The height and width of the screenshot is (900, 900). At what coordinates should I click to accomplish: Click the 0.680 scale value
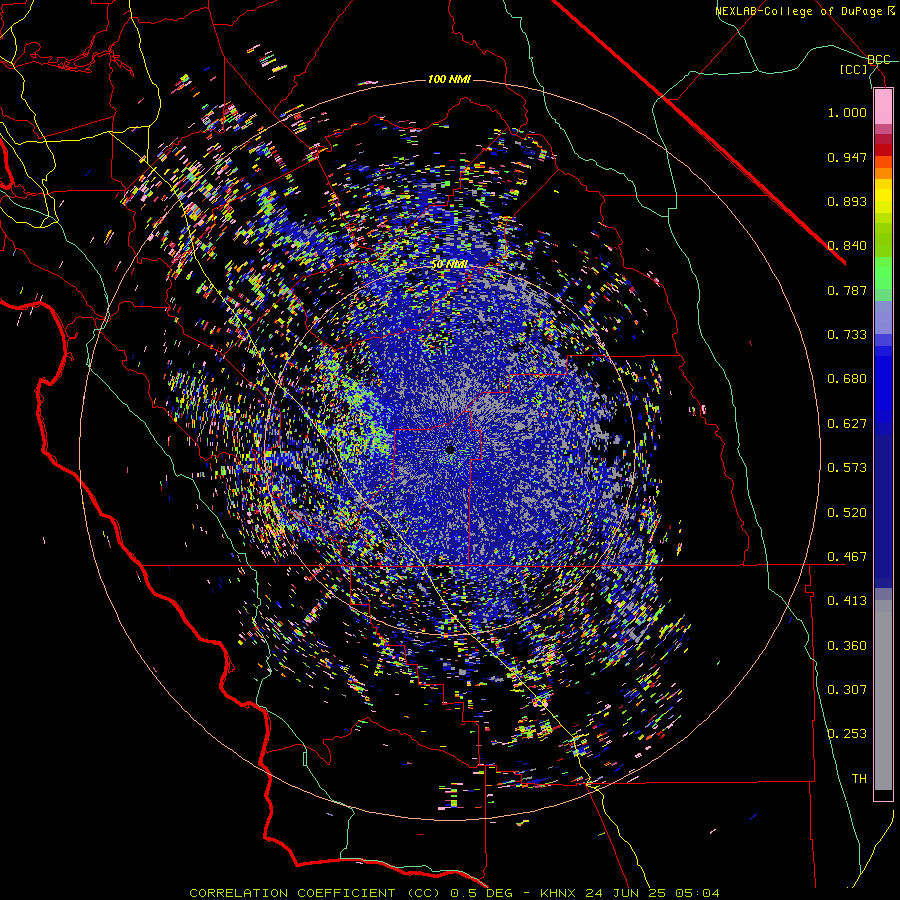click(847, 379)
